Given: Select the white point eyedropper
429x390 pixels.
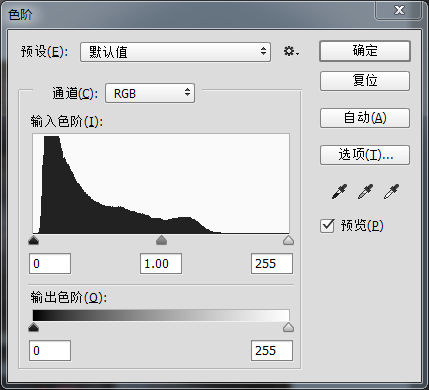Looking at the screenshot, I should [391, 192].
